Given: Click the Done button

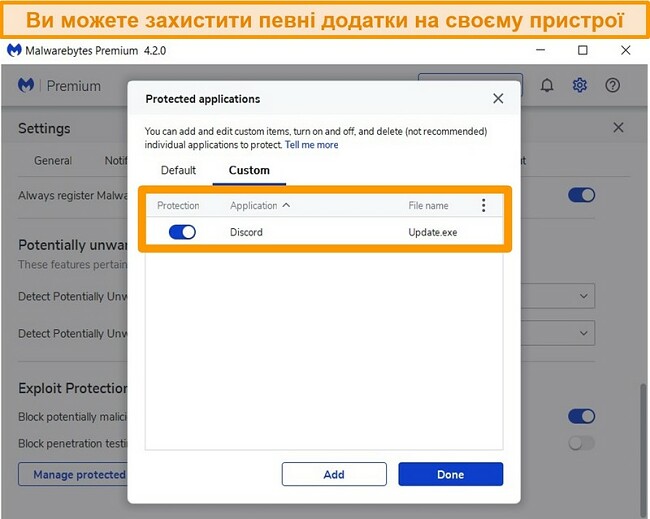Looking at the screenshot, I should tap(451, 474).
